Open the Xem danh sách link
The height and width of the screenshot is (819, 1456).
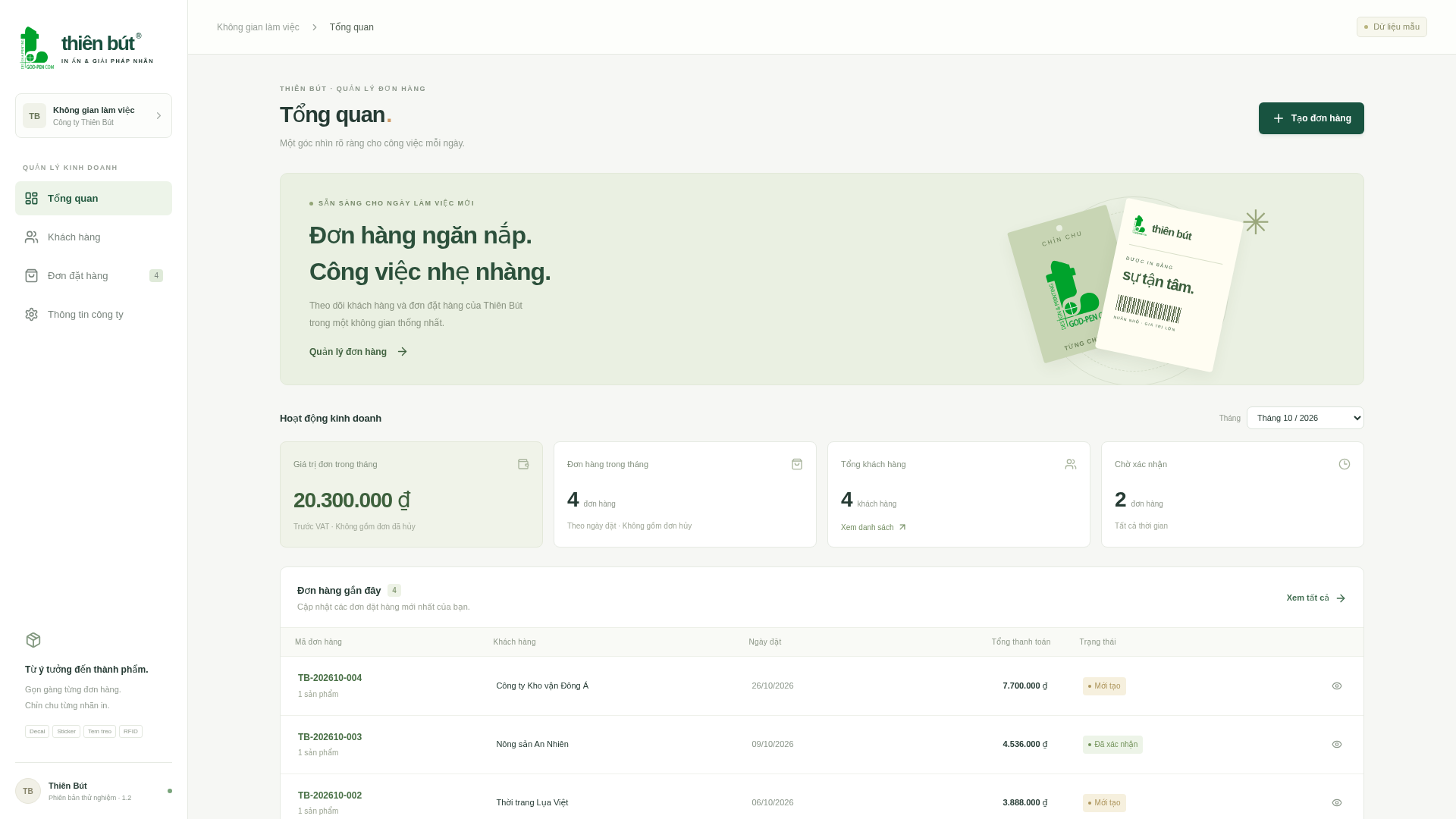(x=874, y=528)
